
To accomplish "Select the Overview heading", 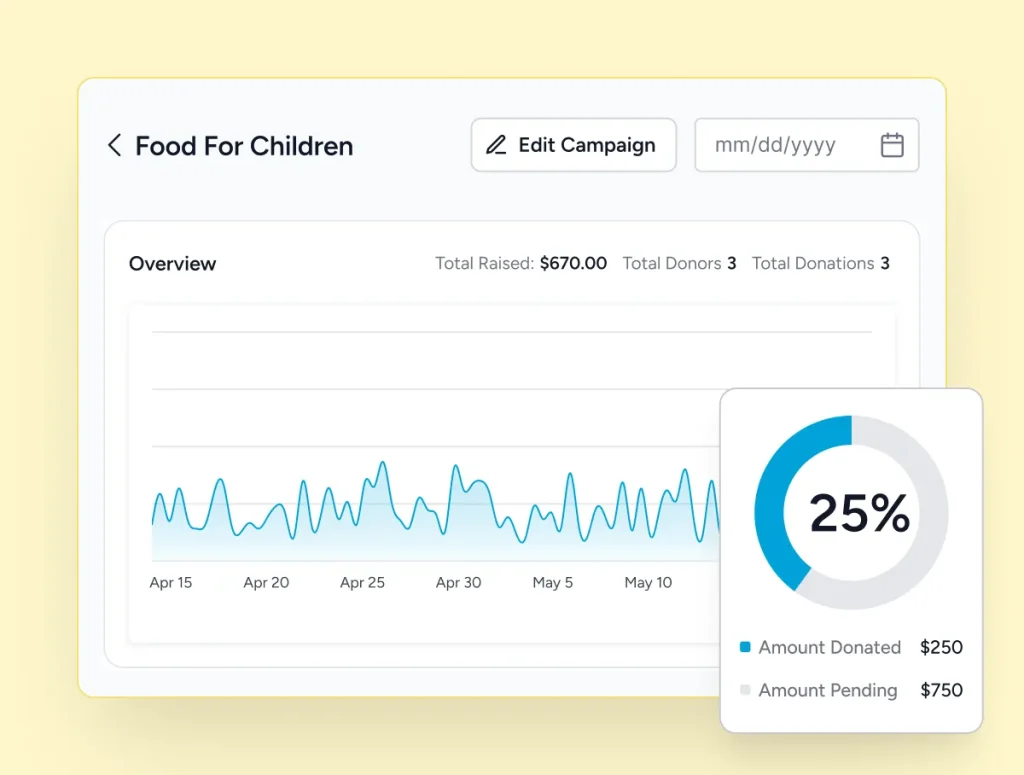I will (x=172, y=263).
